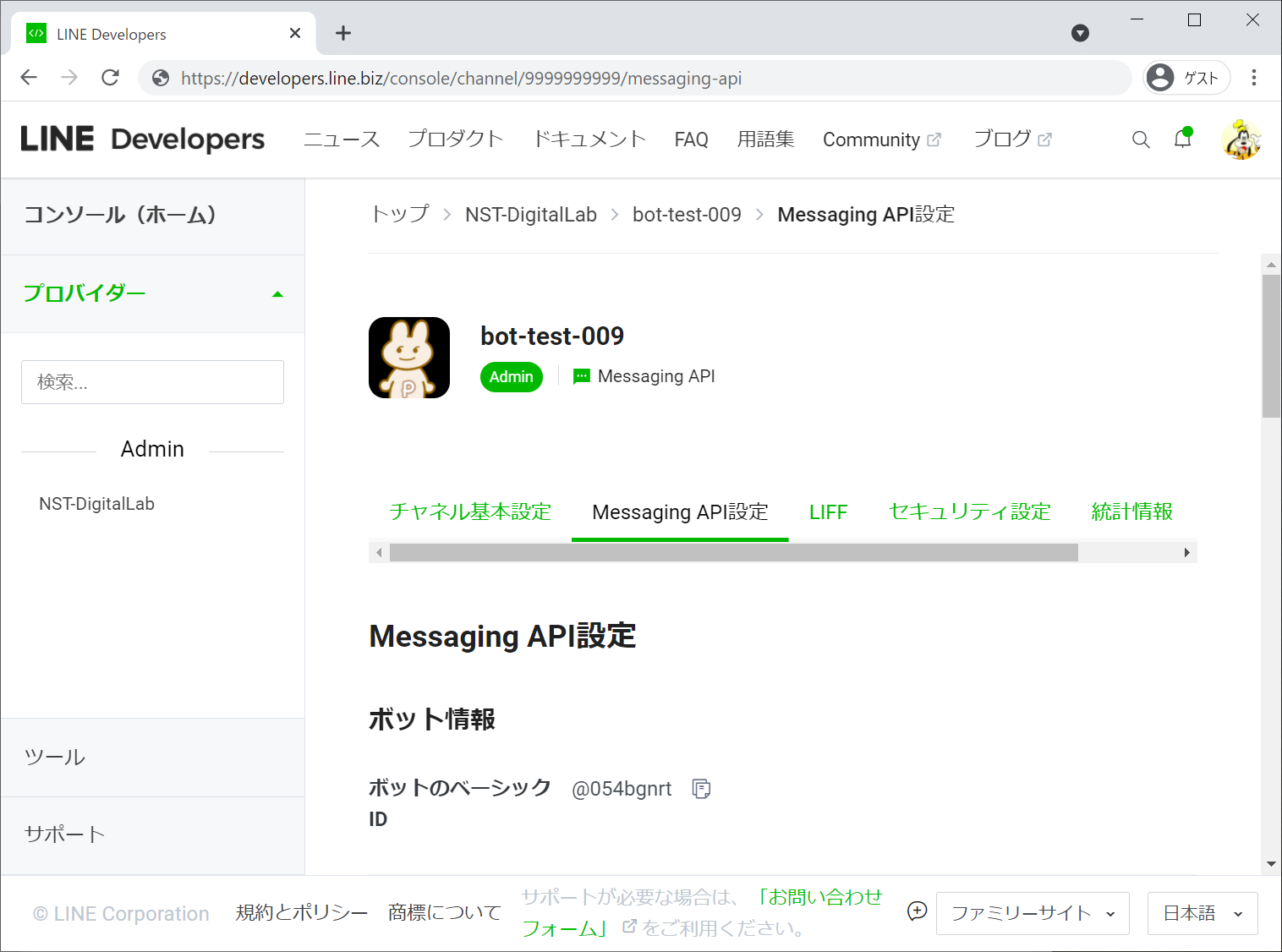Click the 検索 provider search field

click(x=152, y=382)
